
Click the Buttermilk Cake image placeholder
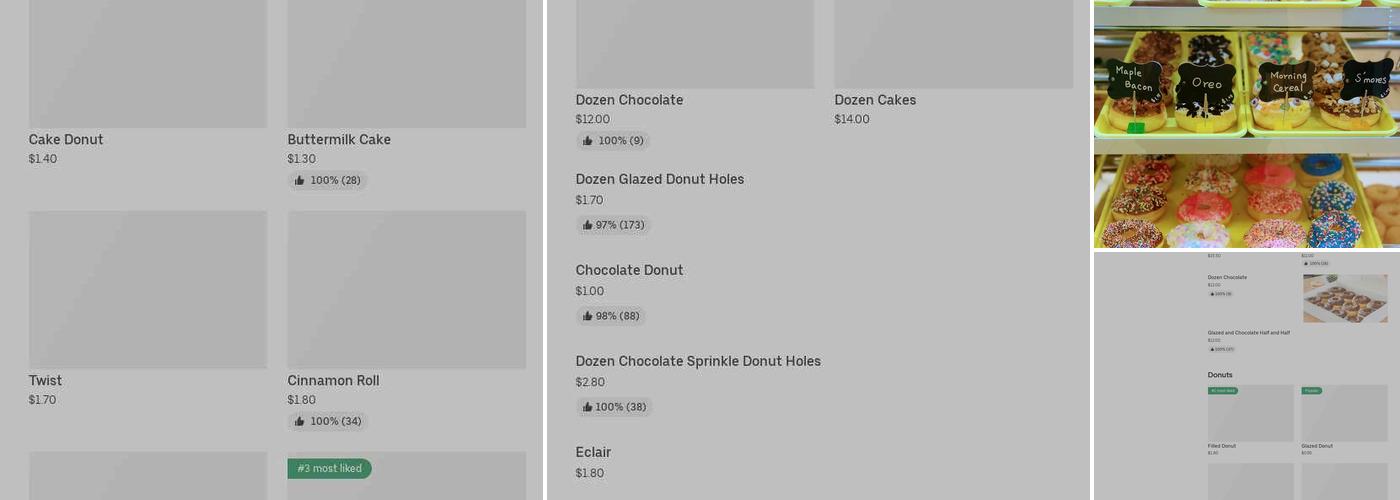(x=406, y=62)
